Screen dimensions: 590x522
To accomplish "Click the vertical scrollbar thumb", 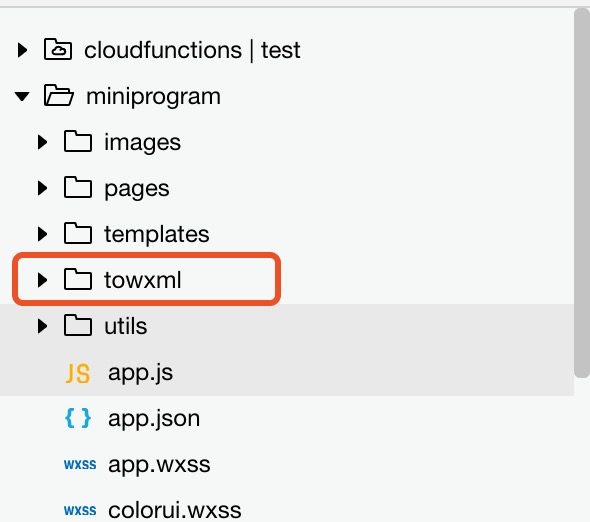I will [x=582, y=193].
